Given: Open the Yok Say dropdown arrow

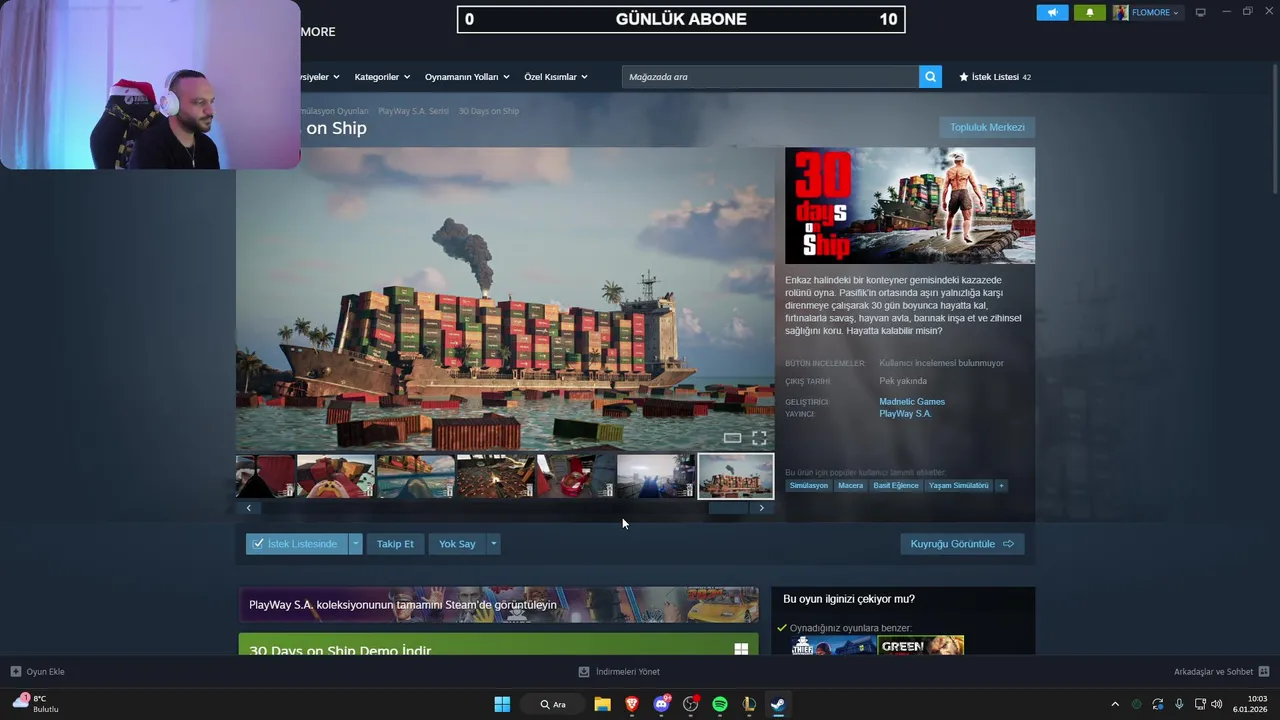Looking at the screenshot, I should [x=493, y=544].
